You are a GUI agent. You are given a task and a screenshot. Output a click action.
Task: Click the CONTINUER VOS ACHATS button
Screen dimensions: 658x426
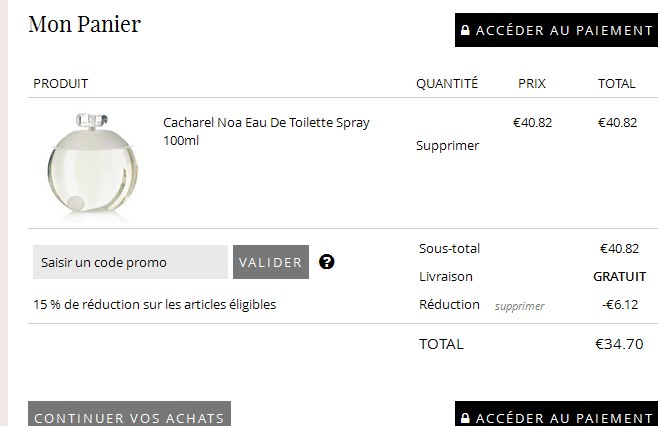click(x=129, y=417)
